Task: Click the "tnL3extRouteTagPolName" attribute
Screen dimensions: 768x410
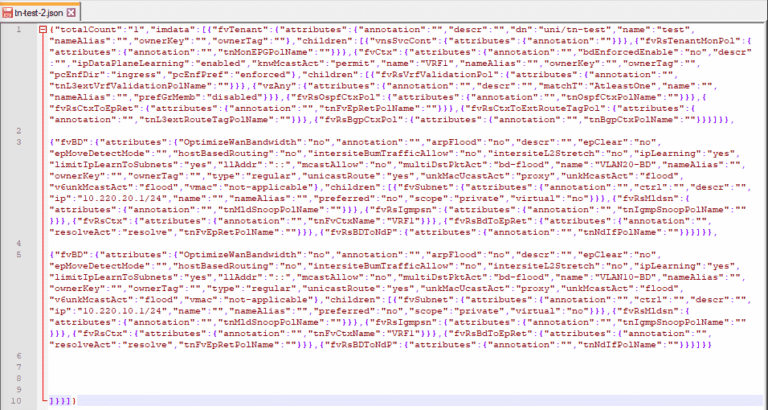Action: click(207, 120)
